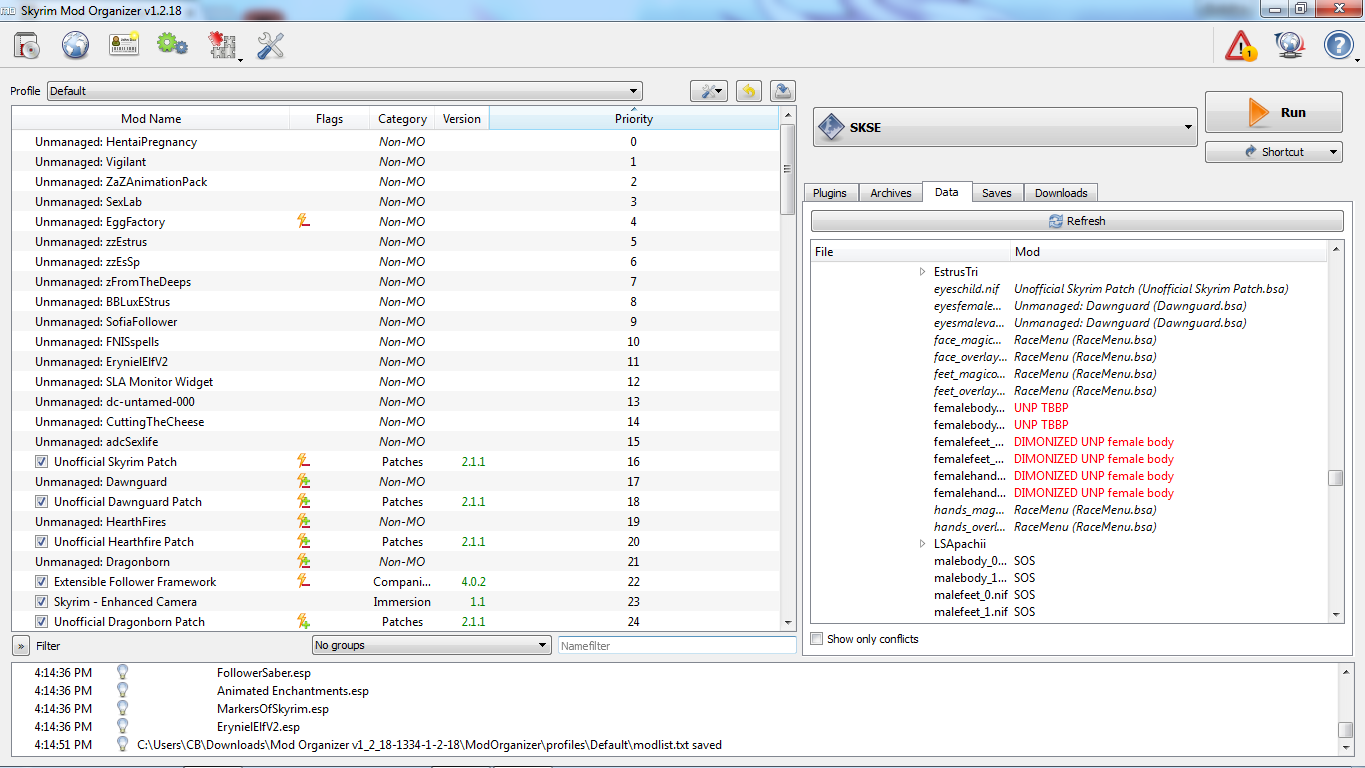
Task: Click the flag icon on Unmanaged: Dragonborn row
Action: click(303, 562)
